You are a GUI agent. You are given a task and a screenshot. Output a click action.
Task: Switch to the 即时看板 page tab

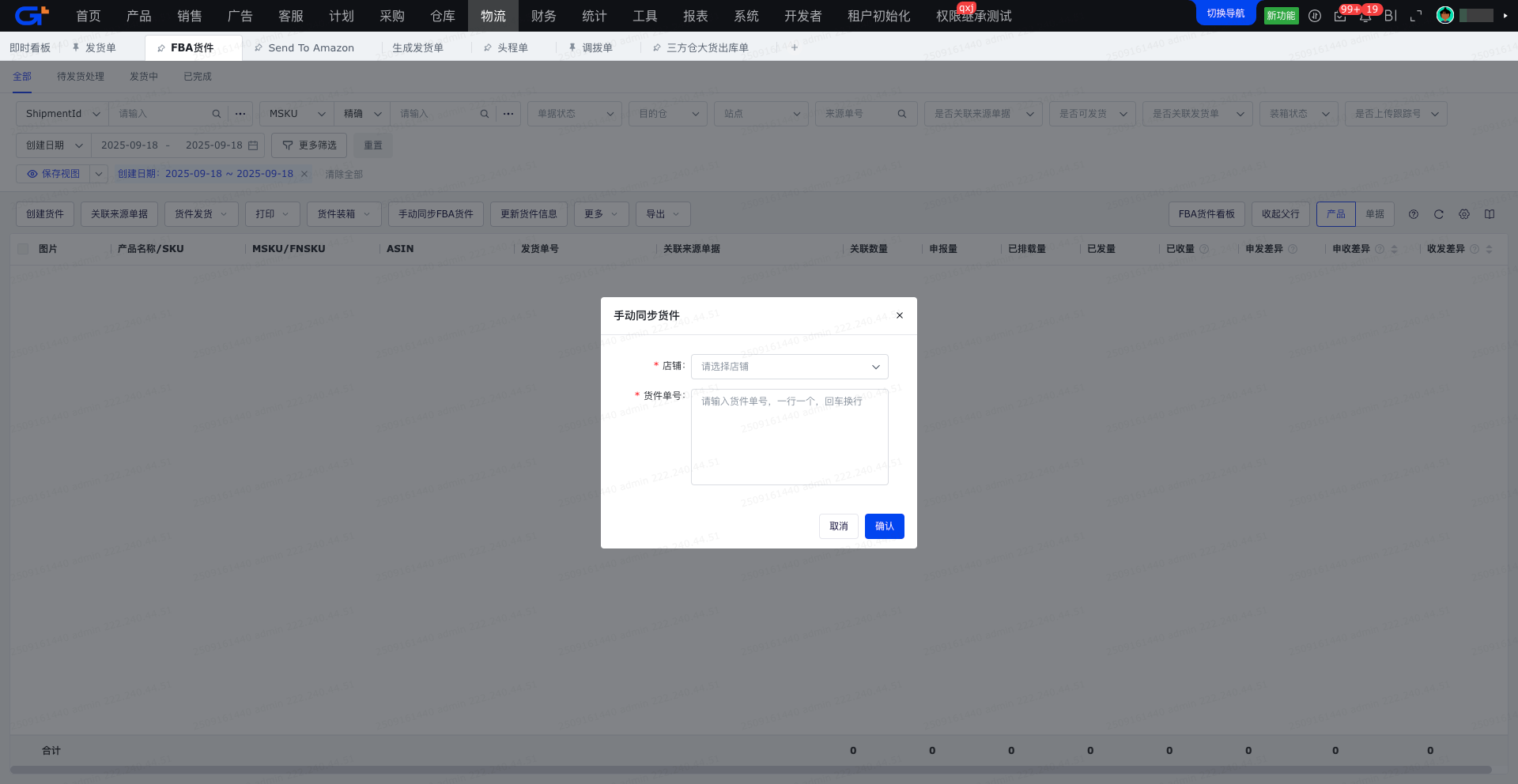click(30, 48)
